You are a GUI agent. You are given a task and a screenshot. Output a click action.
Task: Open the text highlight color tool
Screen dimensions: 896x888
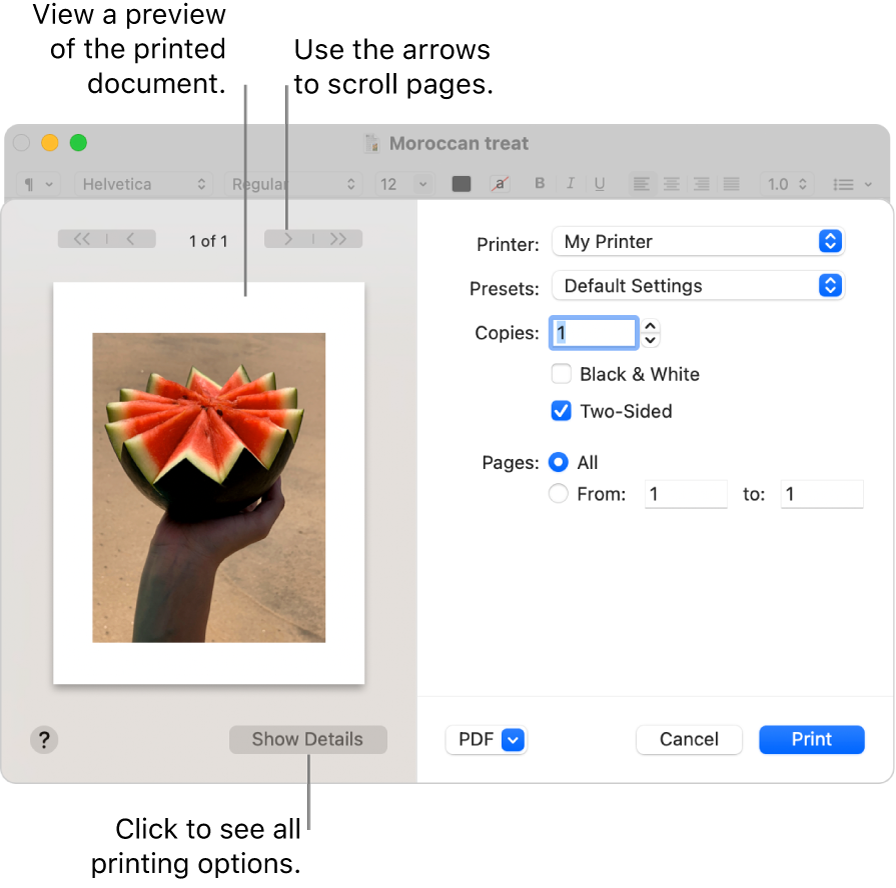499,184
